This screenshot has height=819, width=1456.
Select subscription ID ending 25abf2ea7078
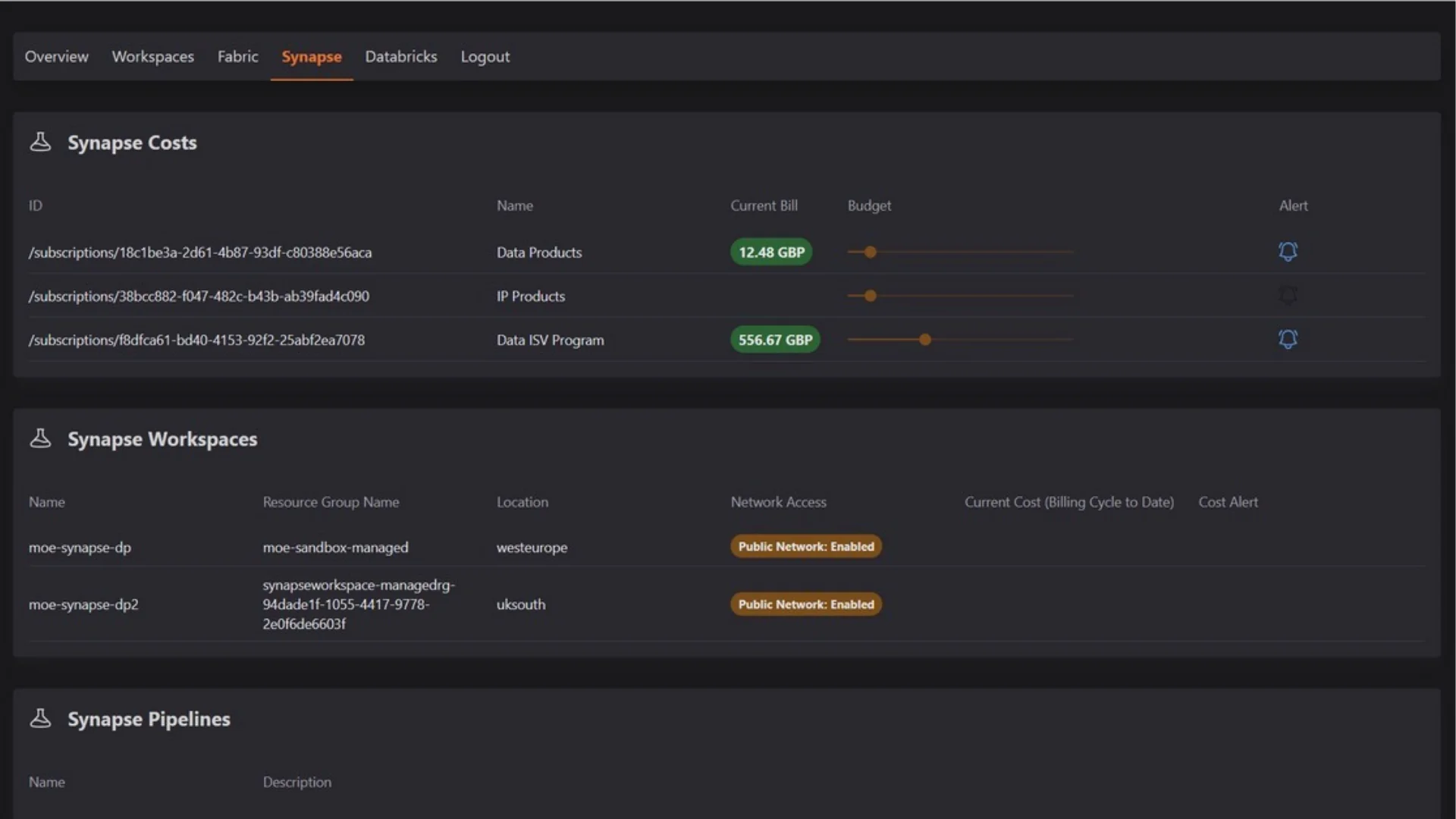tap(196, 340)
